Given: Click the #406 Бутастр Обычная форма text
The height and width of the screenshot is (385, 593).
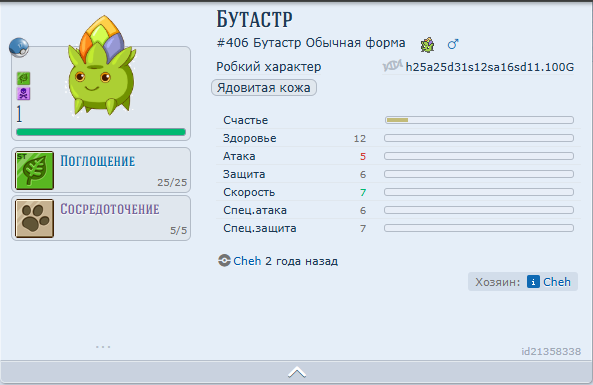Looking at the screenshot, I should pos(311,43).
